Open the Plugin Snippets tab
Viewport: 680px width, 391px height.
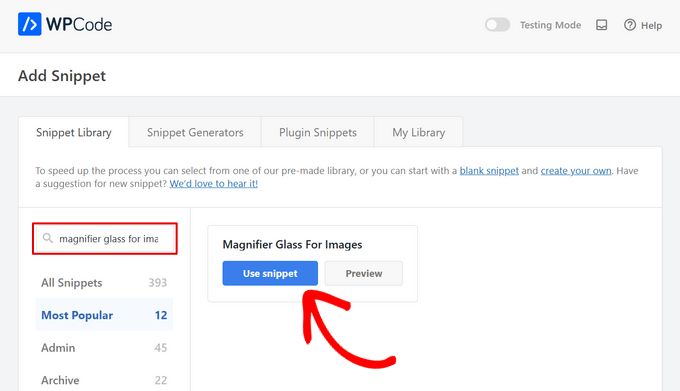(317, 132)
